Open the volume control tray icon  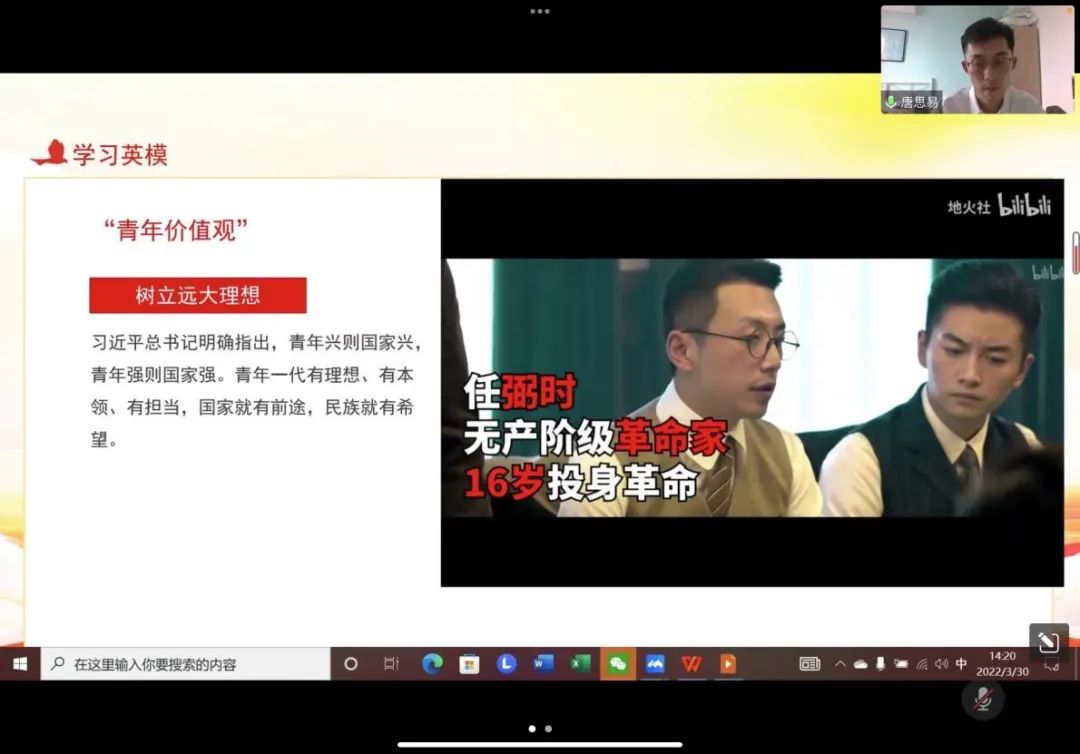coord(942,664)
